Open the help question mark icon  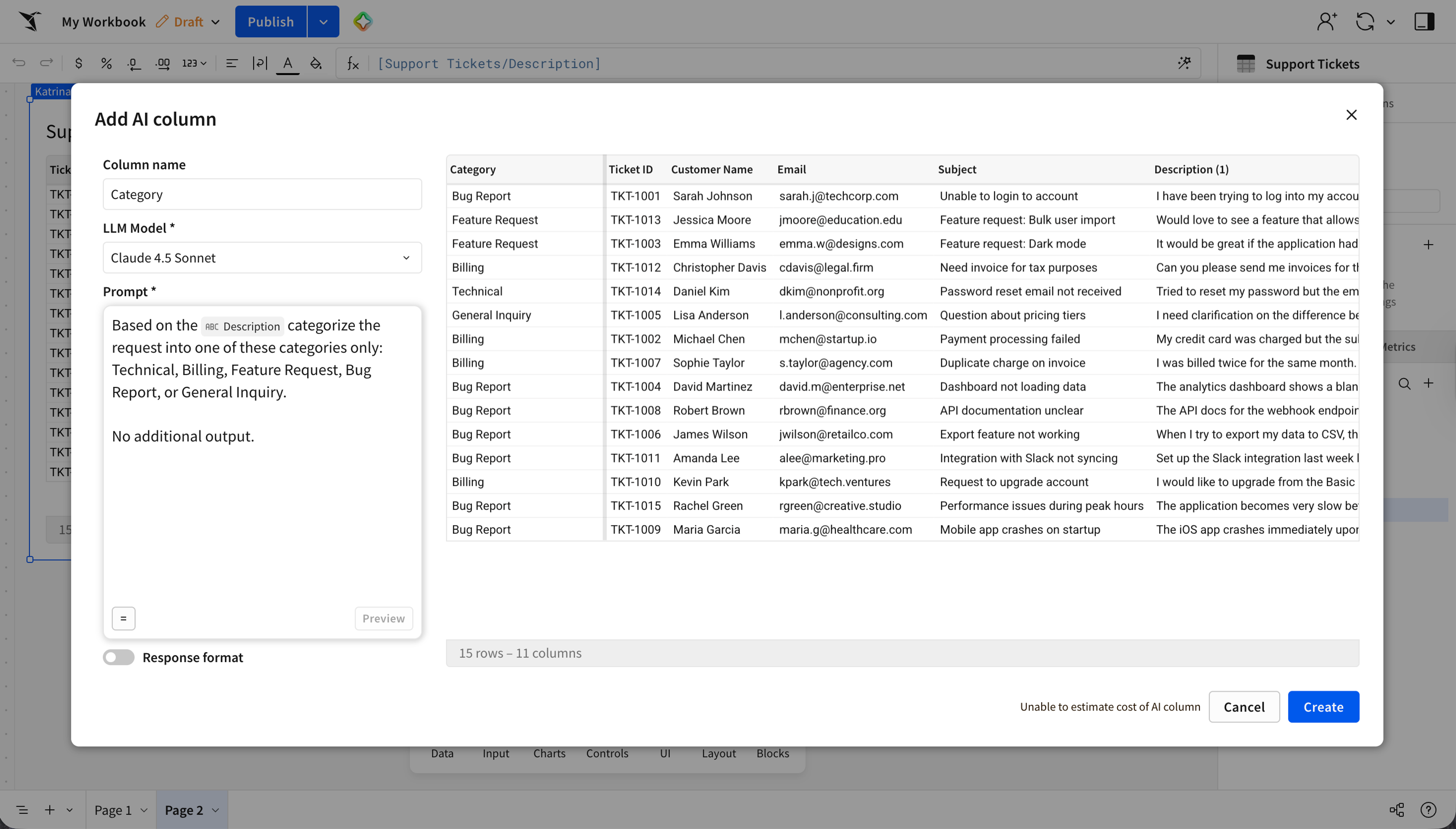pyautogui.click(x=1428, y=810)
